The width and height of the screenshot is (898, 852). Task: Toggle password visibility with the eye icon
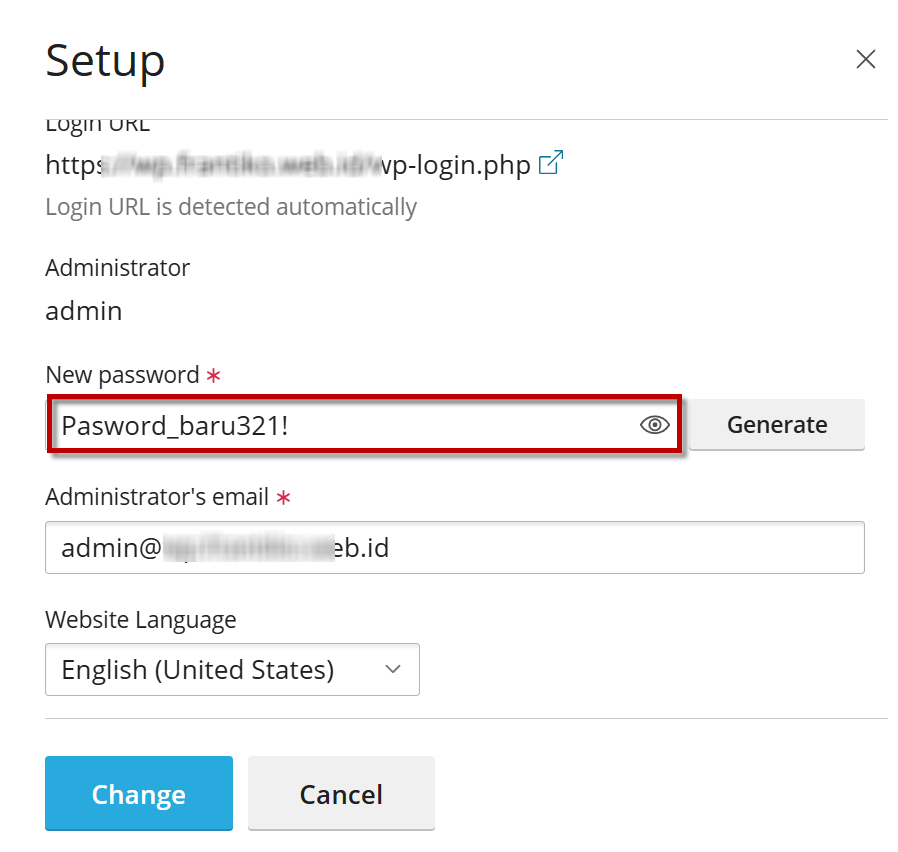click(x=654, y=425)
